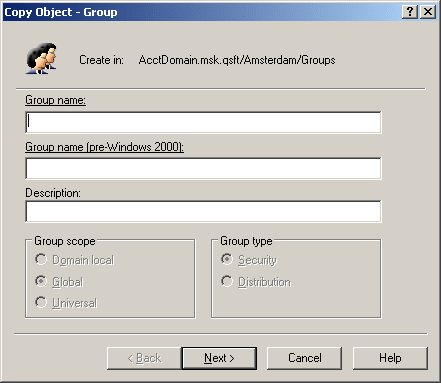Click into the Description text box
441x383 pixels.
(203, 211)
